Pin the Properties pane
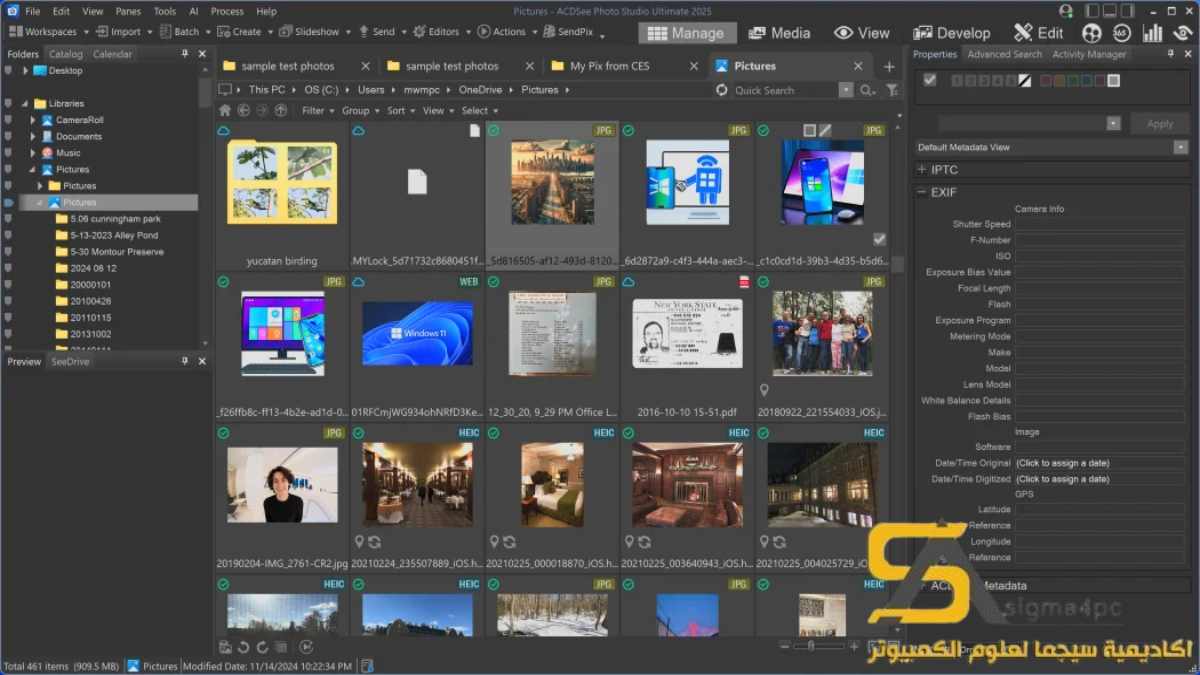 tap(1169, 54)
